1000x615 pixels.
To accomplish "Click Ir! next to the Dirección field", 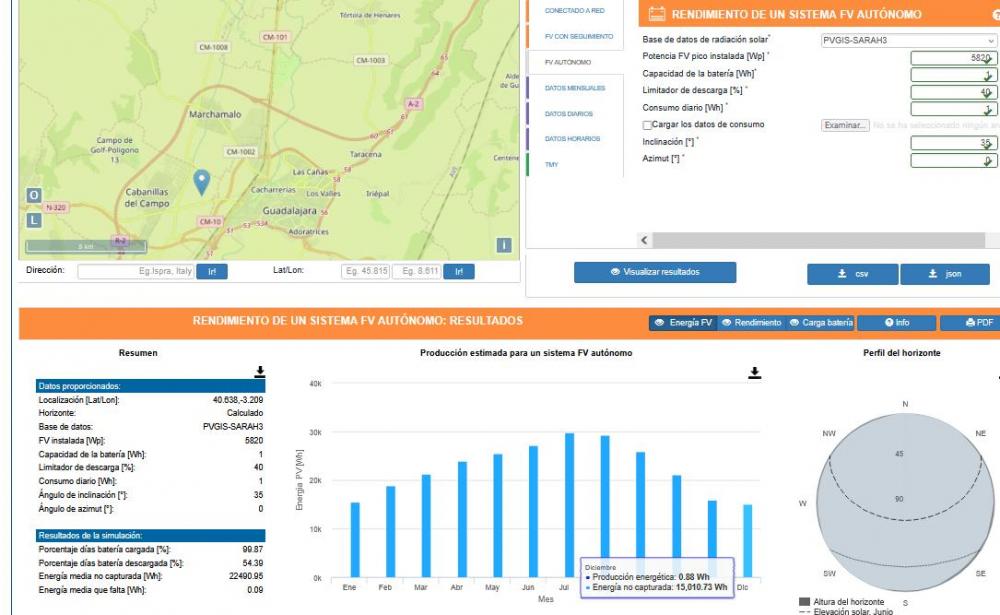I will tap(212, 272).
